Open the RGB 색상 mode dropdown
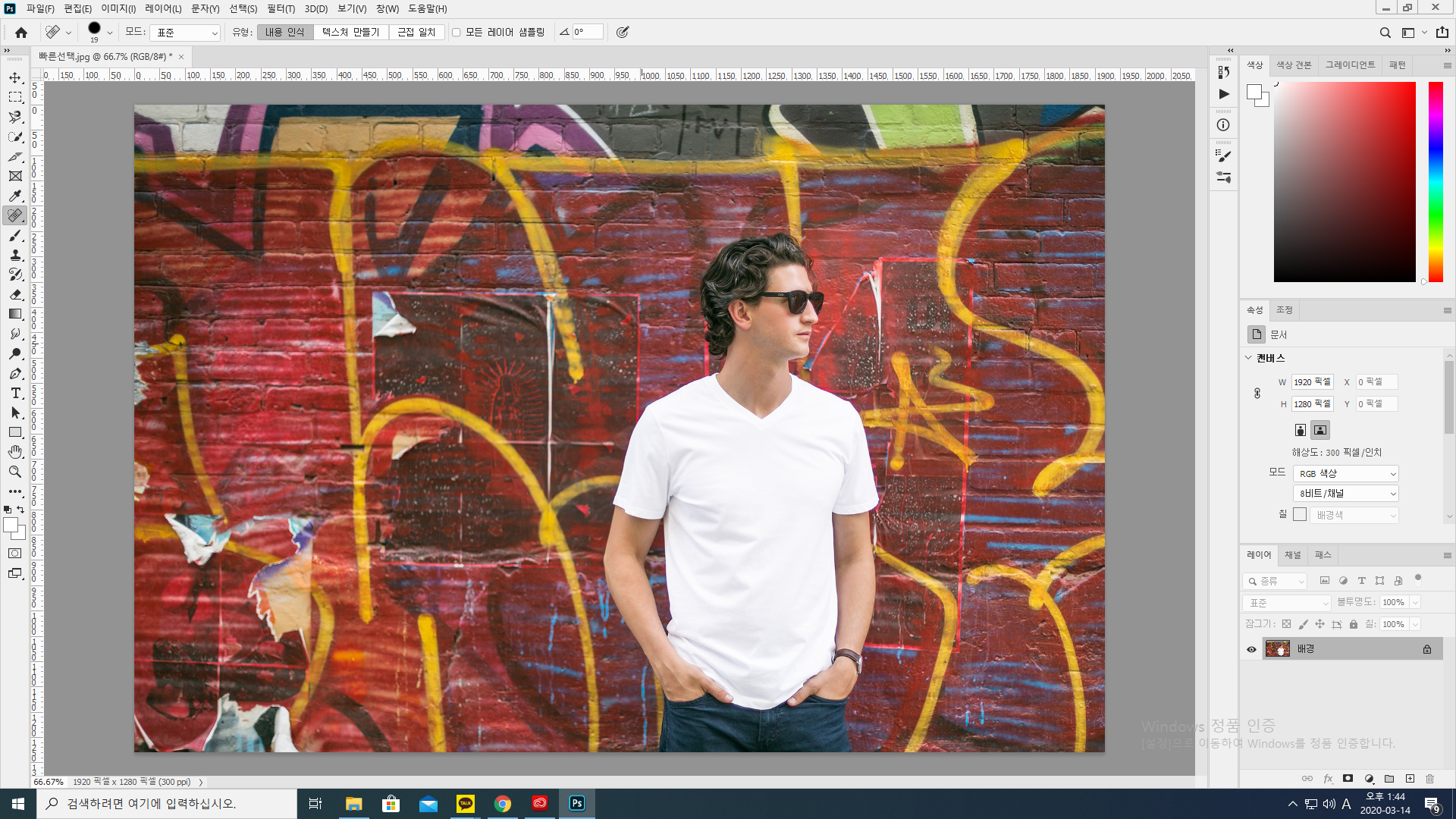 (1345, 473)
